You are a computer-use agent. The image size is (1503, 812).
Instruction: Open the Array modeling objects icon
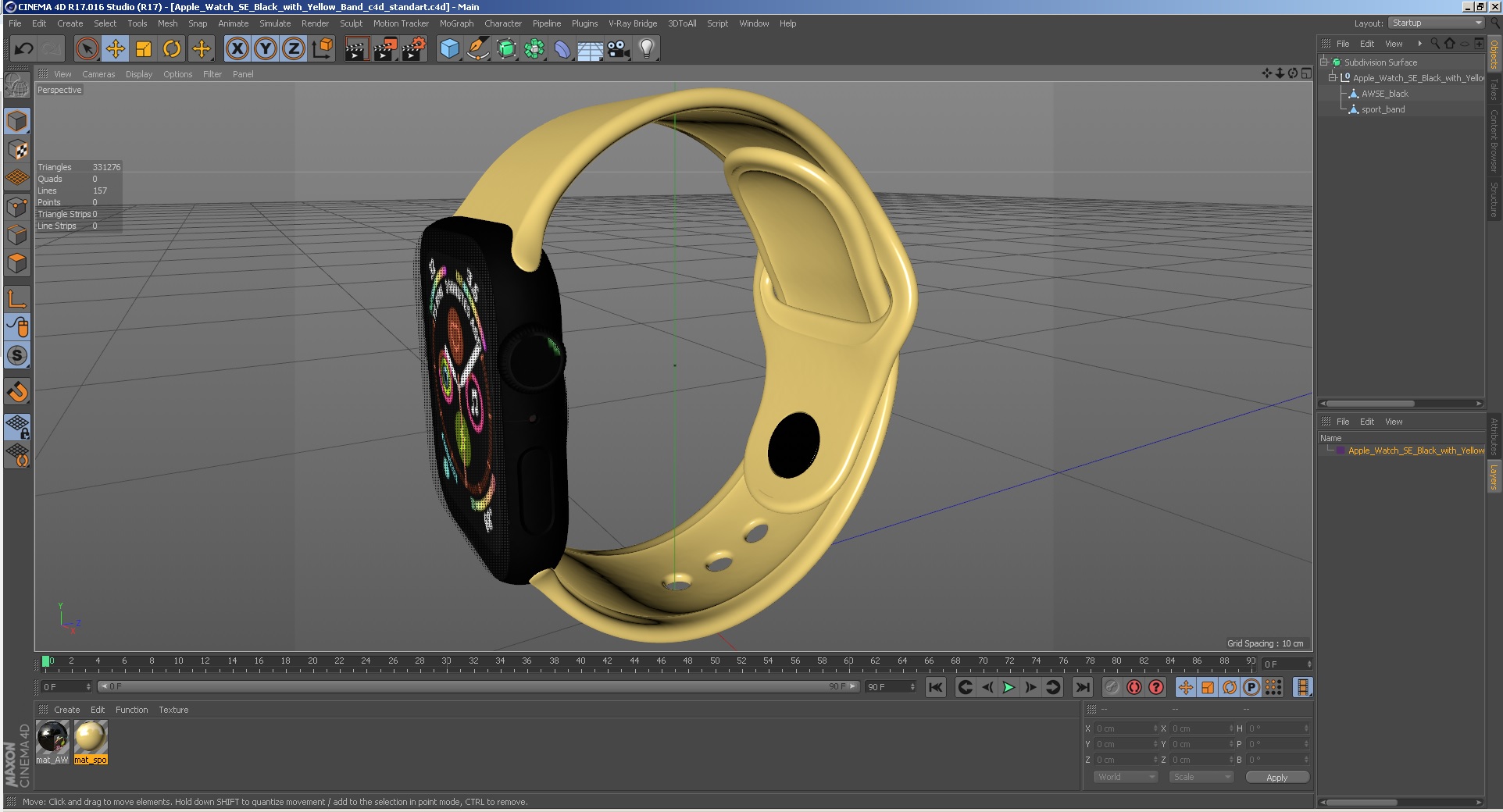[x=534, y=49]
